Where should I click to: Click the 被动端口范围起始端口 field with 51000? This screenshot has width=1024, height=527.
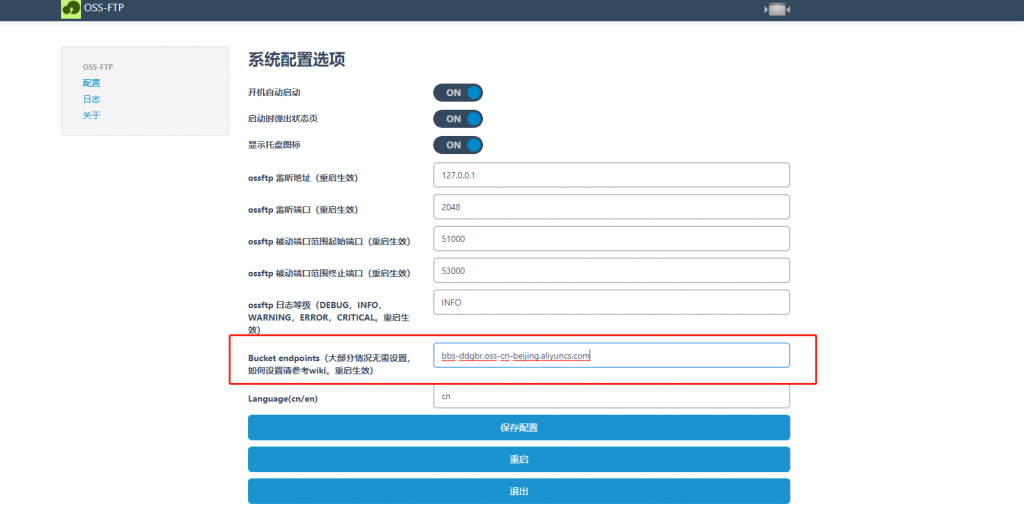(x=611, y=239)
